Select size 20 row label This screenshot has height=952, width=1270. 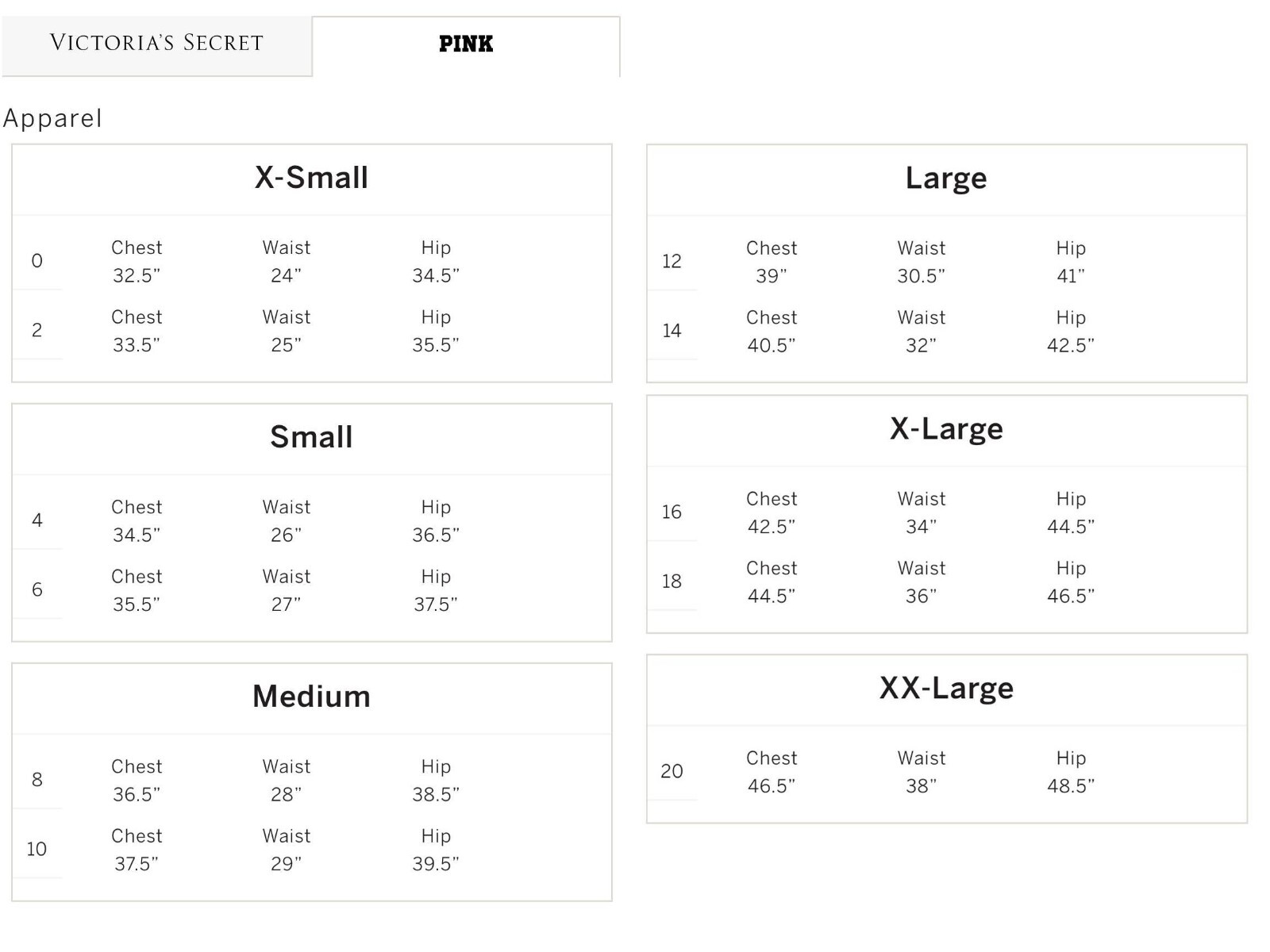point(672,771)
